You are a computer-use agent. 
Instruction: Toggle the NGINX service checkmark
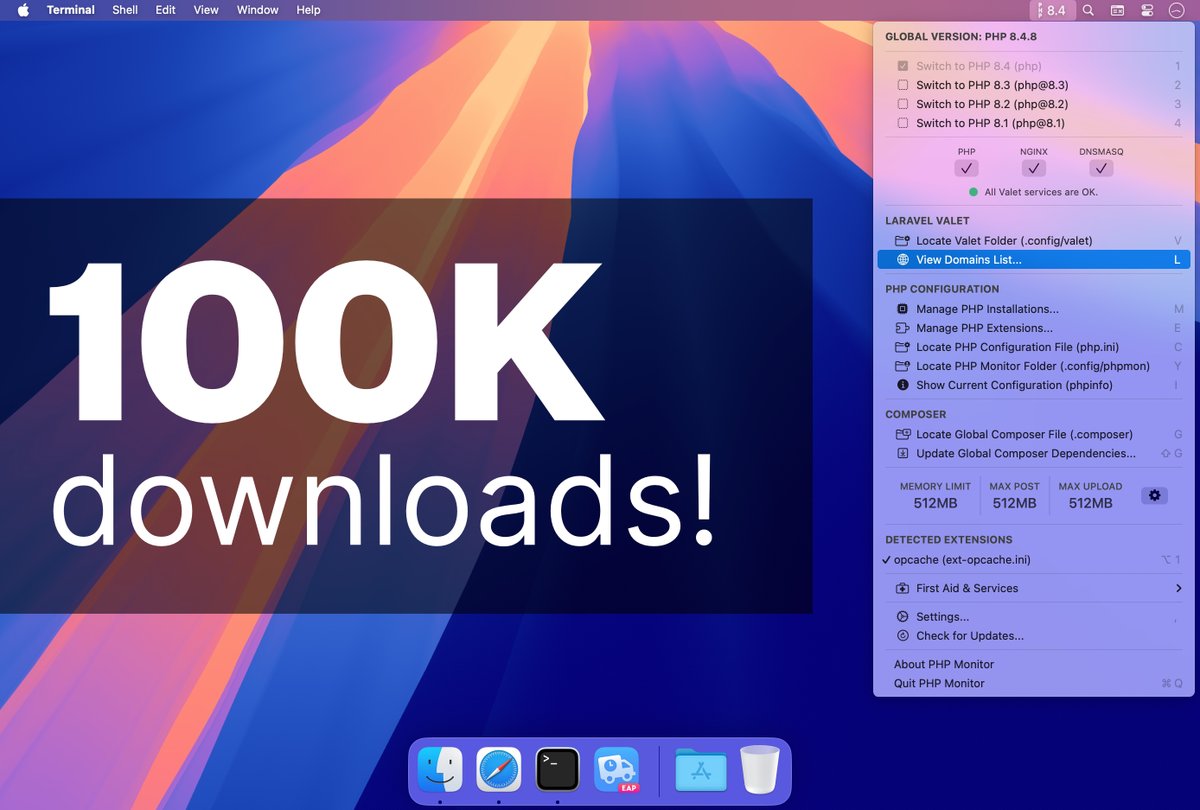(x=1034, y=168)
